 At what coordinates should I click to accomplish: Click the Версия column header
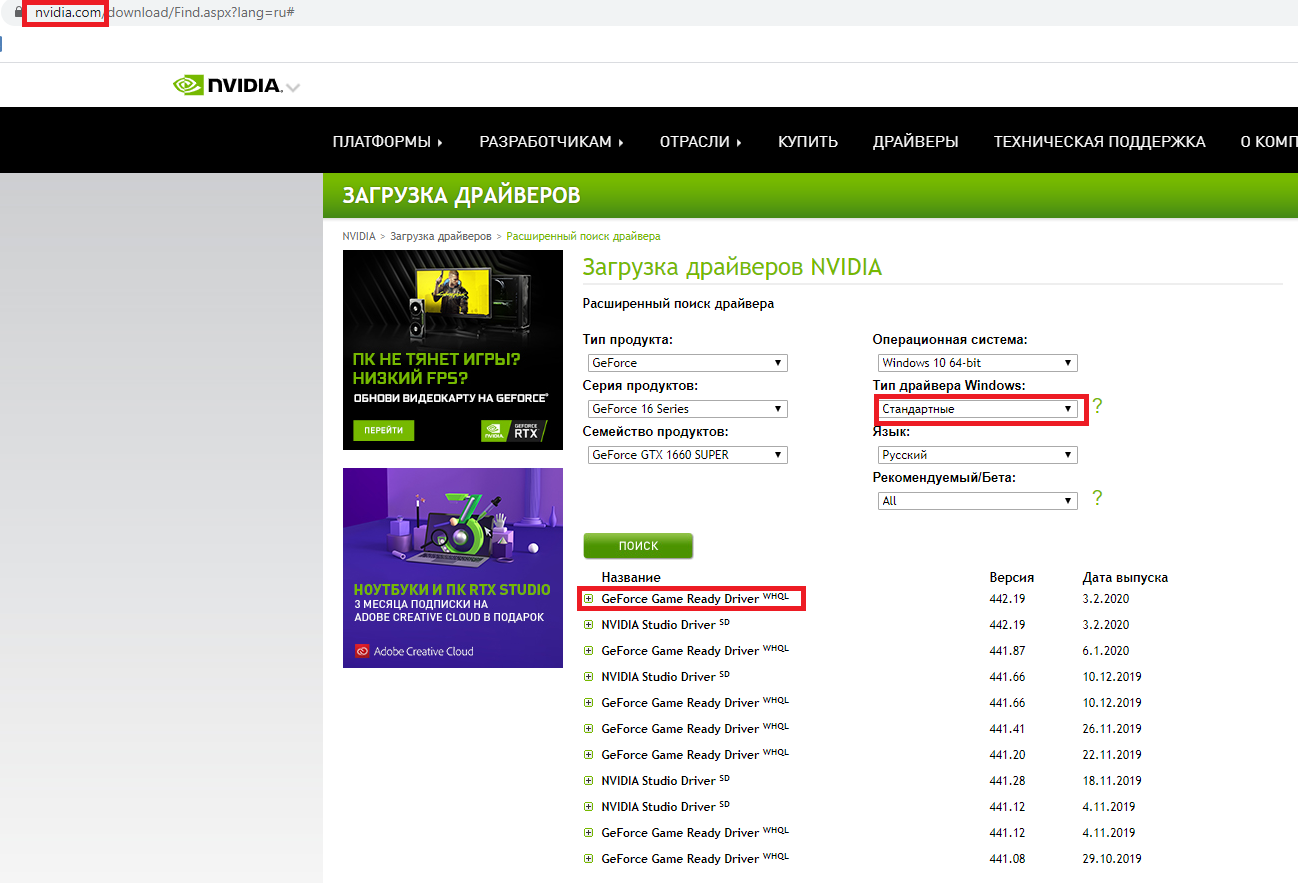1012,578
